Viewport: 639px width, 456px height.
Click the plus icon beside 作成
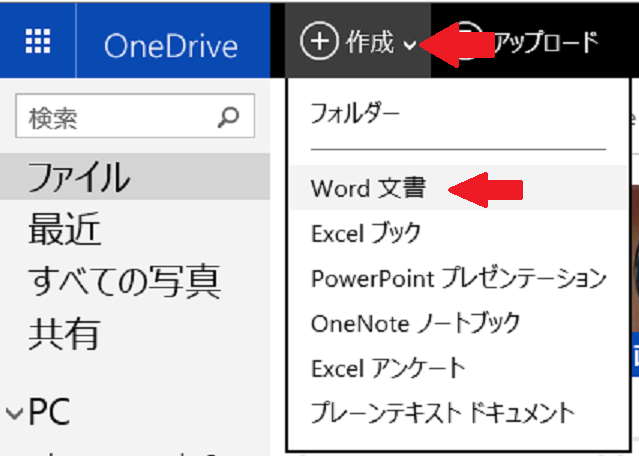[x=320, y=41]
